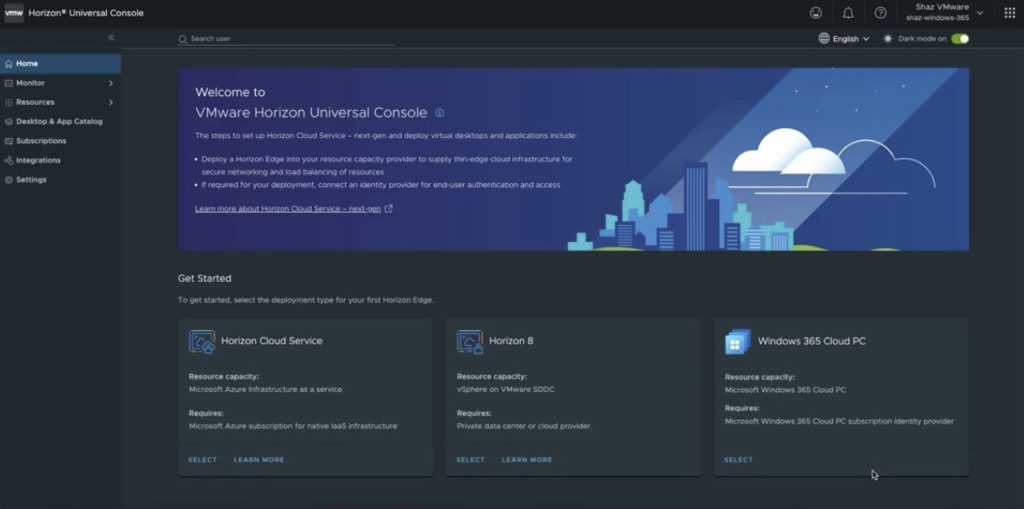This screenshot has width=1024, height=509.
Task: Click Select on Windows 365 Cloud PC card
Action: [738, 460]
